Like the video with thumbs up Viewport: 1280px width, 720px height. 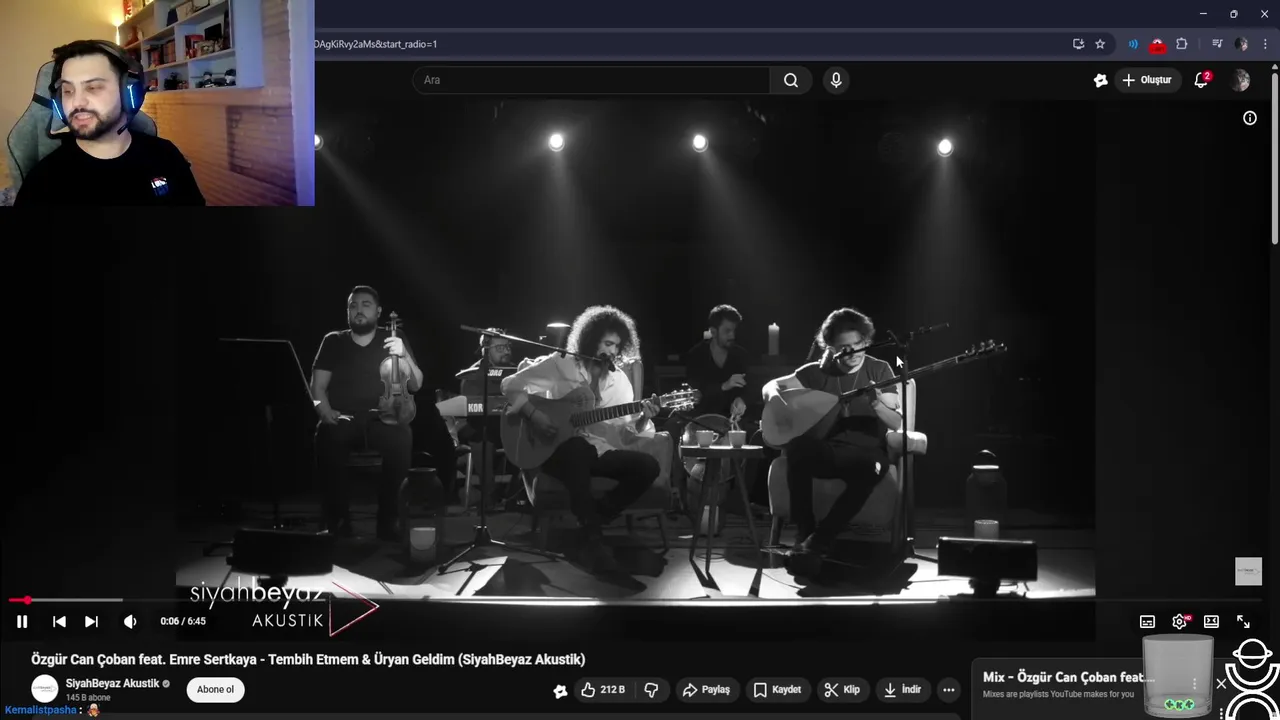603,690
